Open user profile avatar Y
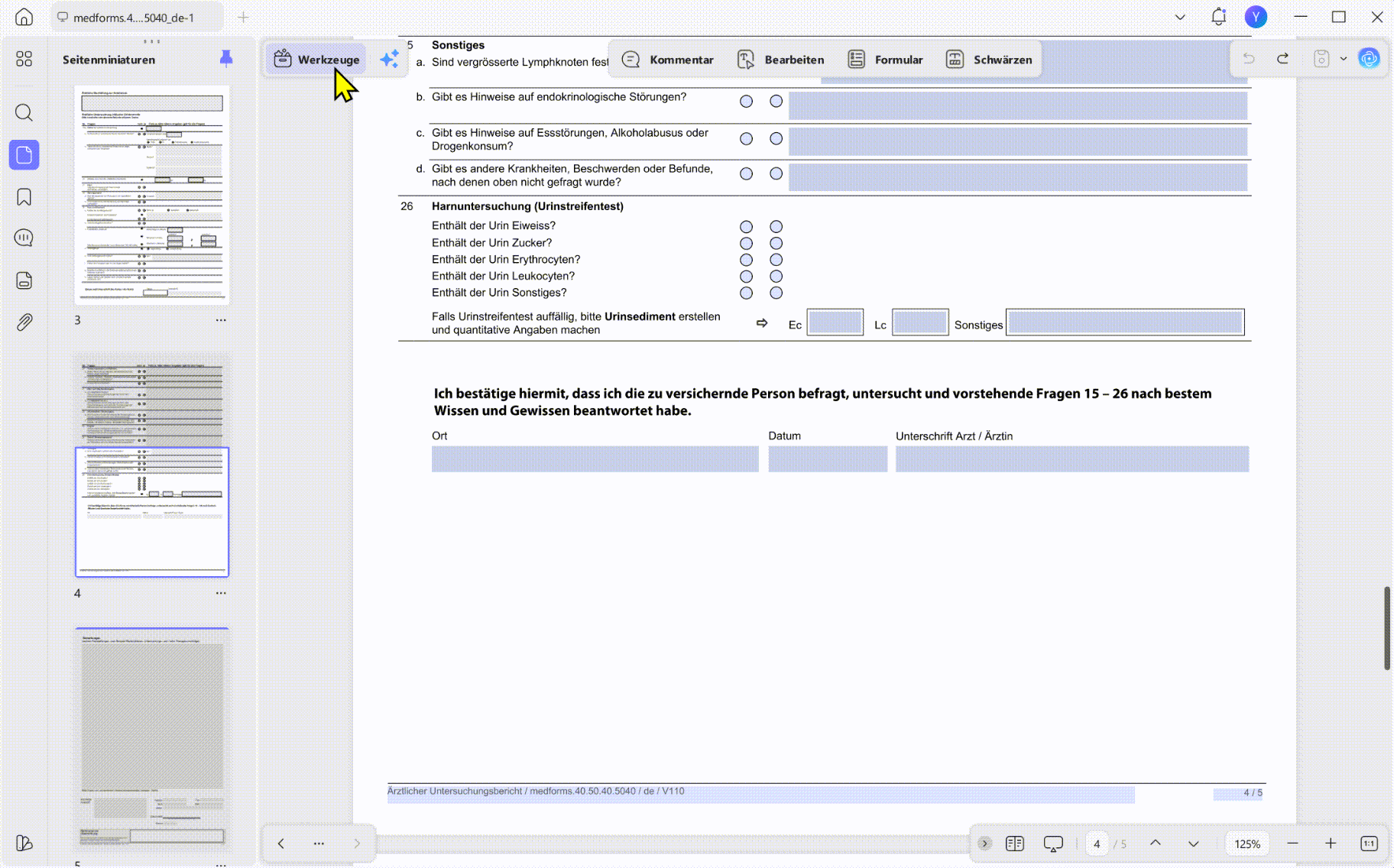The image size is (1394, 868). pos(1256,17)
